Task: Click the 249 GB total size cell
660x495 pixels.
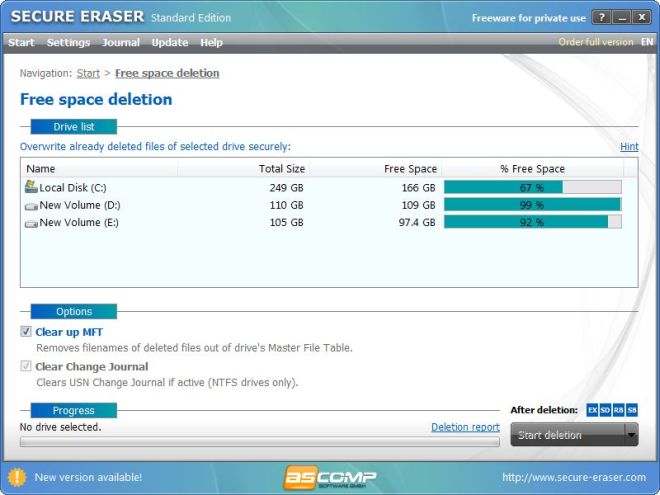Action: [286, 188]
